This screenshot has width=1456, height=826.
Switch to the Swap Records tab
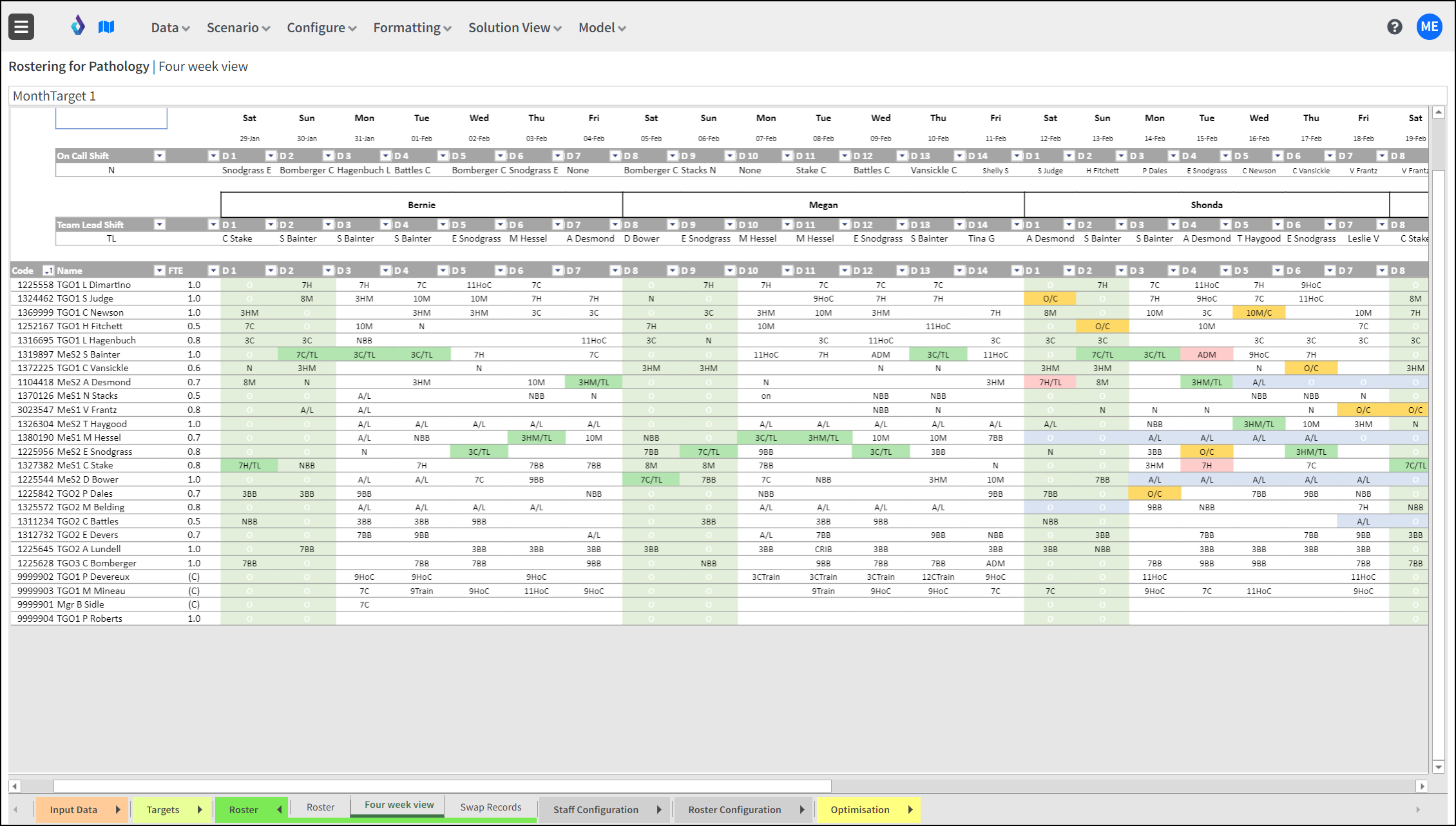click(491, 807)
